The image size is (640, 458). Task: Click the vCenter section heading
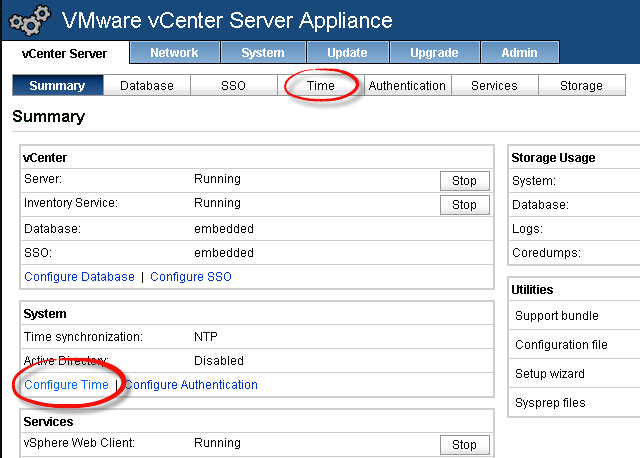[x=45, y=158]
